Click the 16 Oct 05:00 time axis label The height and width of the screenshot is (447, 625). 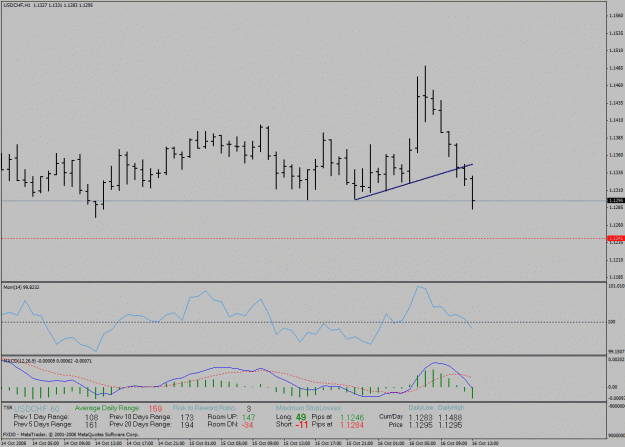423,443
